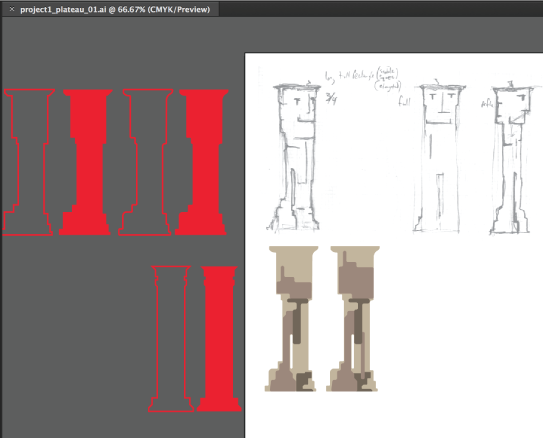Click the handwritten 'full' label

404,101
